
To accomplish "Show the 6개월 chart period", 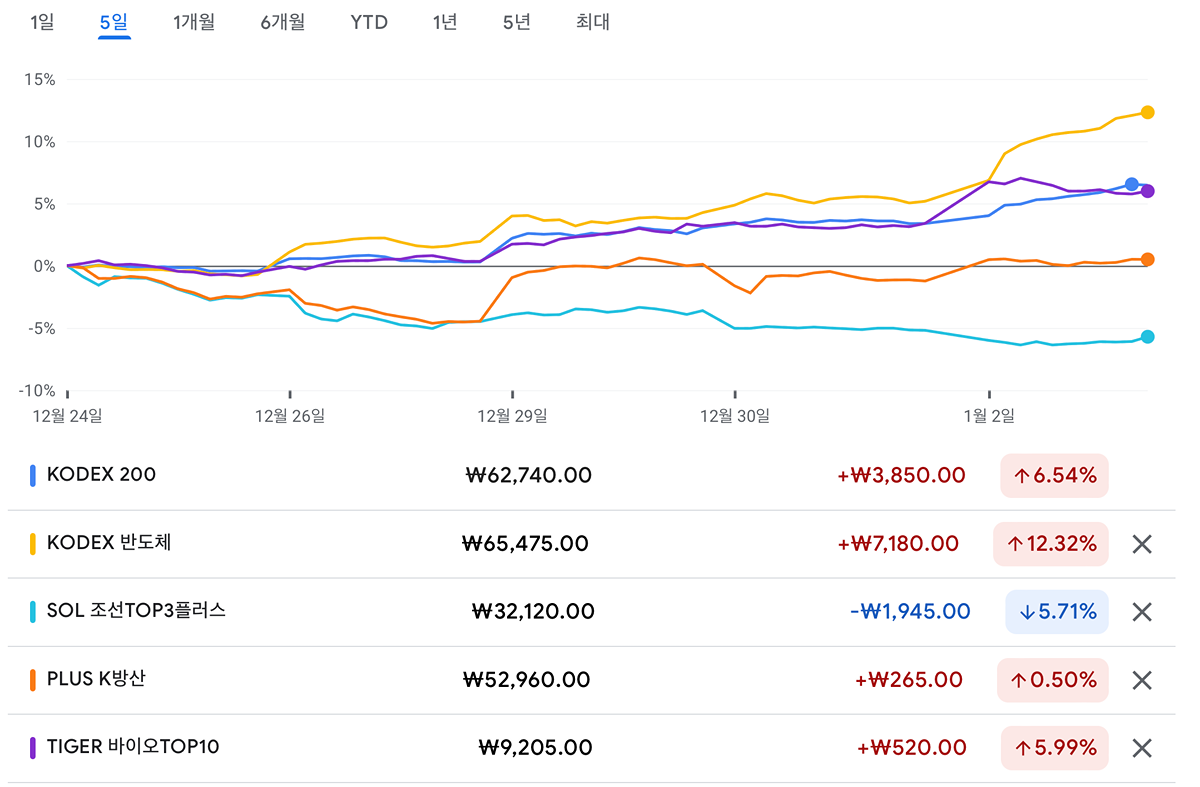I will [283, 22].
